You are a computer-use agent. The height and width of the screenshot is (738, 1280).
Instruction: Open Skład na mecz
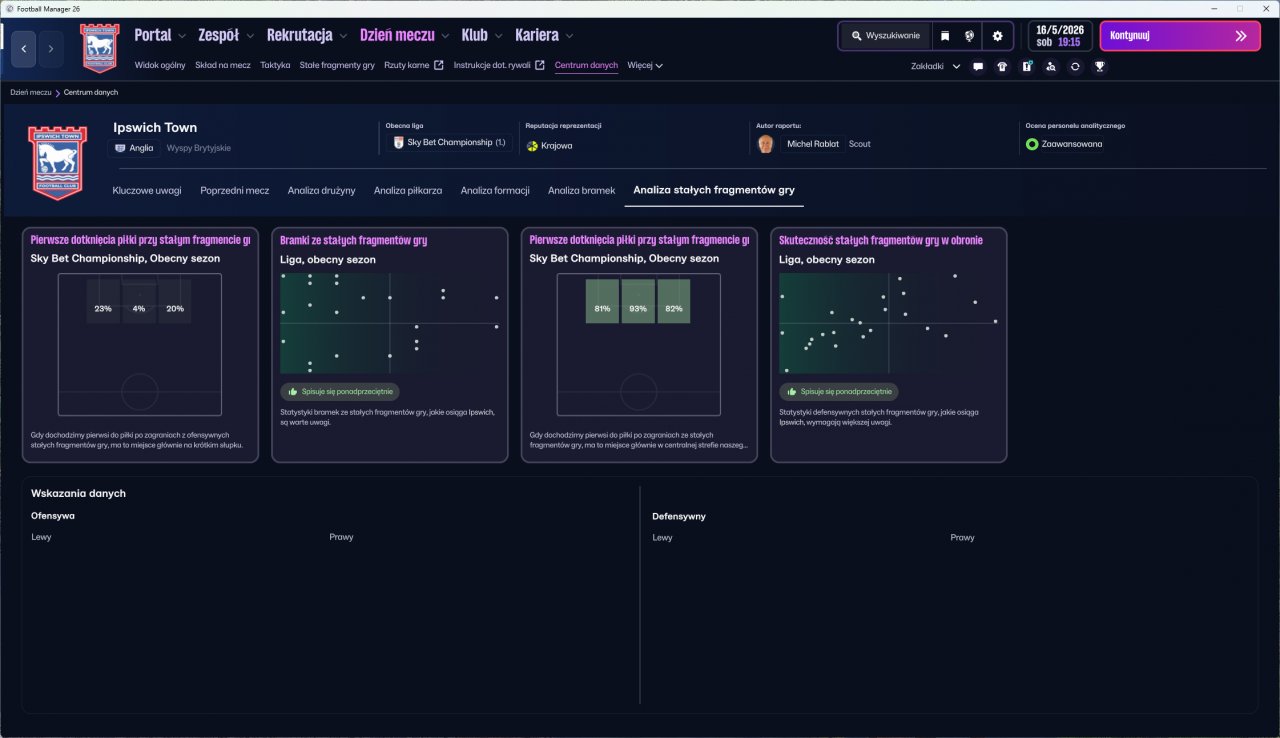[223, 66]
